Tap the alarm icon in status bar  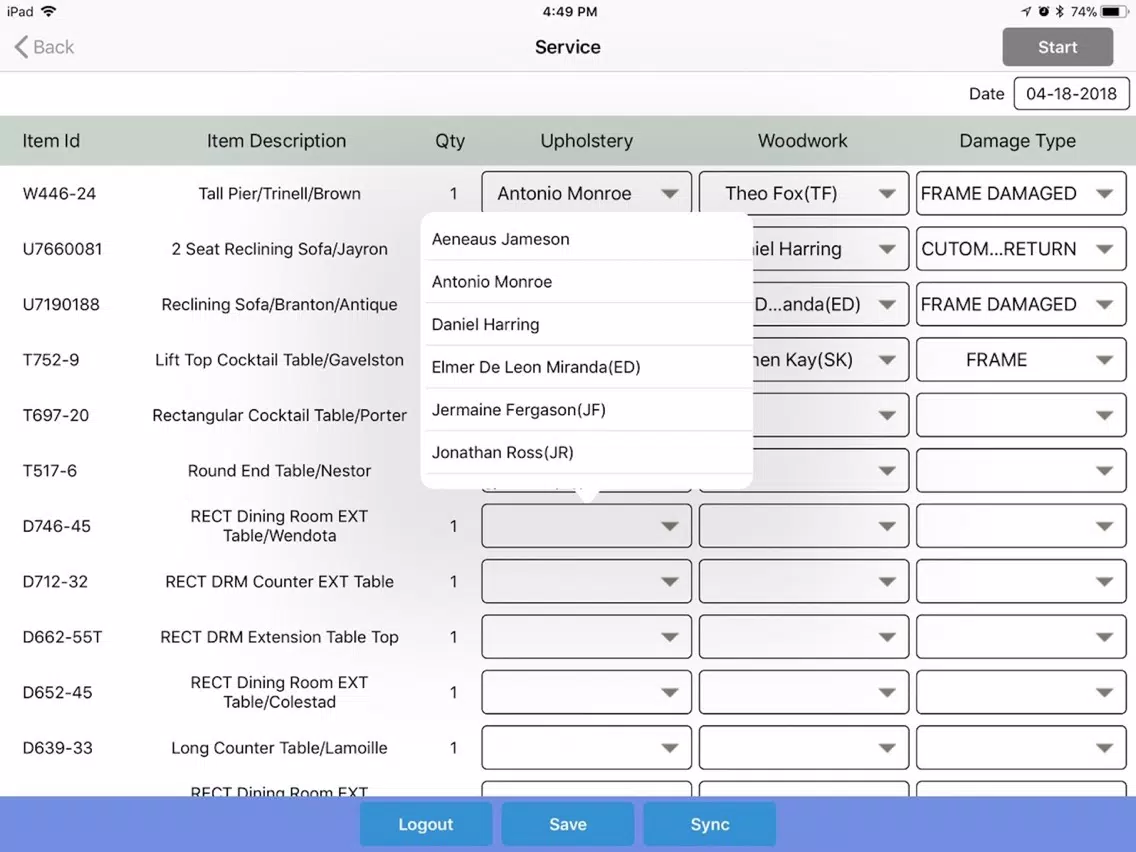(x=1043, y=12)
